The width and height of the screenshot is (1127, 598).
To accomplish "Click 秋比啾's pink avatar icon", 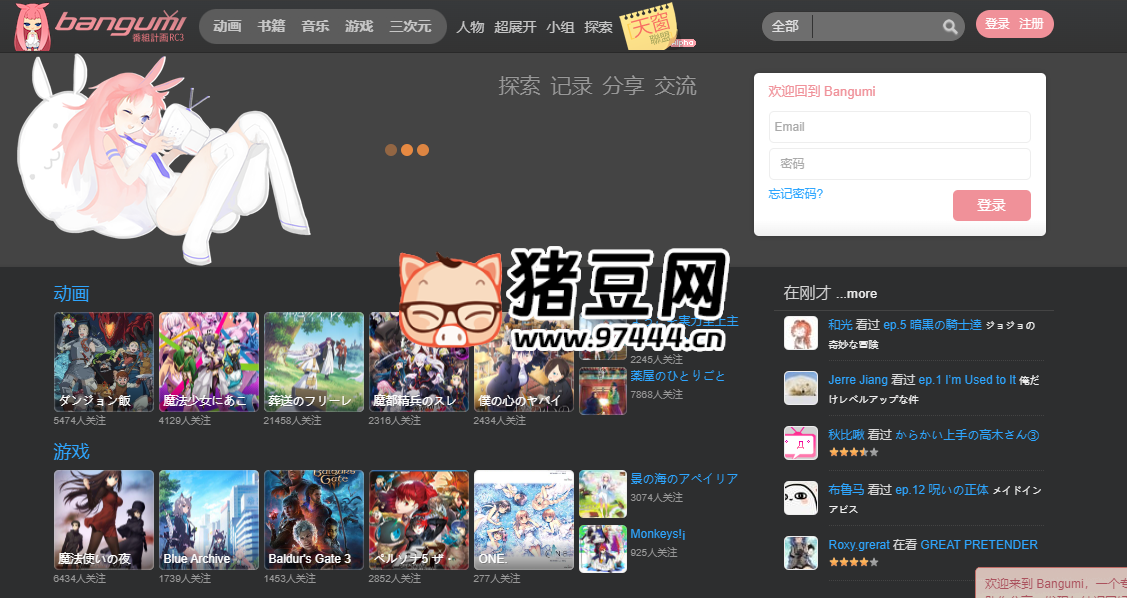I will (800, 442).
